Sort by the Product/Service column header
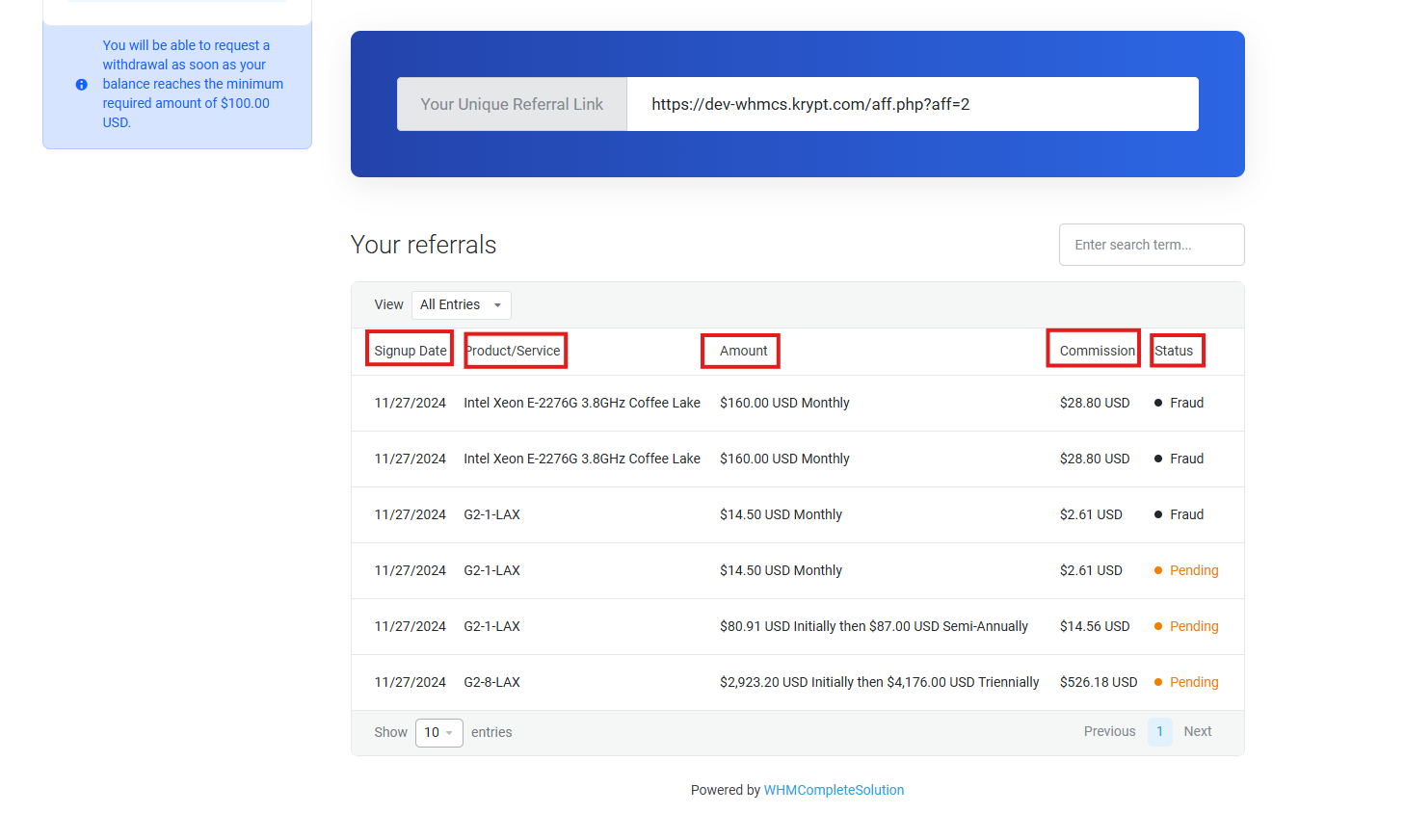The height and width of the screenshot is (840, 1405). click(513, 351)
